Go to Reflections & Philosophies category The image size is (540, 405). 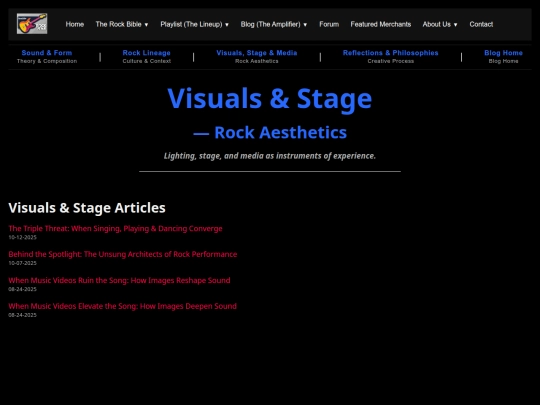click(391, 53)
